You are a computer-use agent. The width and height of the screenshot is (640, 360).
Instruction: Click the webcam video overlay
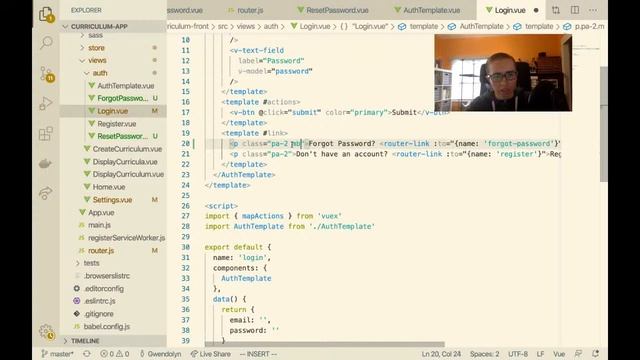pyautogui.click(x=503, y=73)
